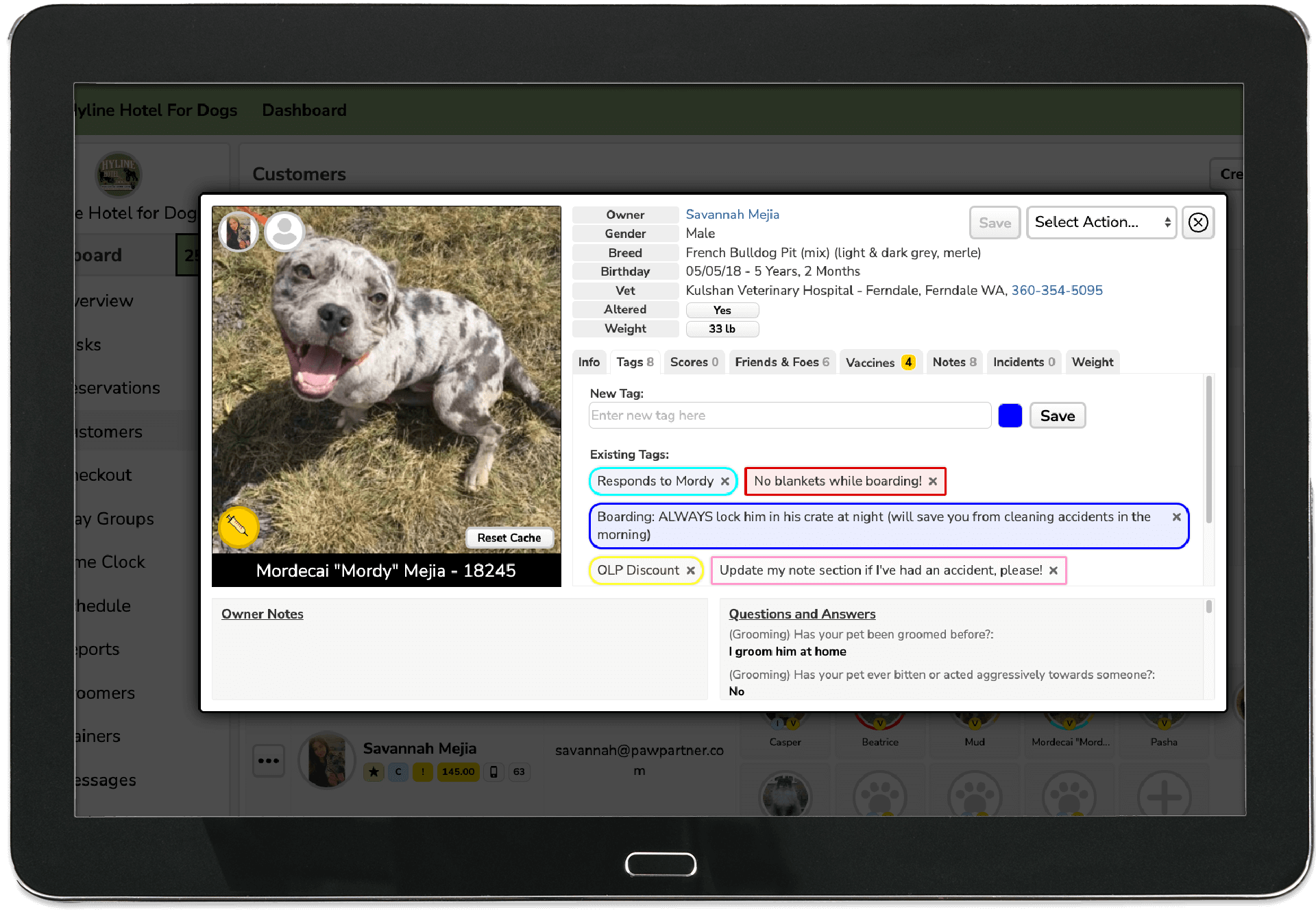Click the 33 lb weight field
The width and height of the screenshot is (1316, 910).
tap(722, 329)
